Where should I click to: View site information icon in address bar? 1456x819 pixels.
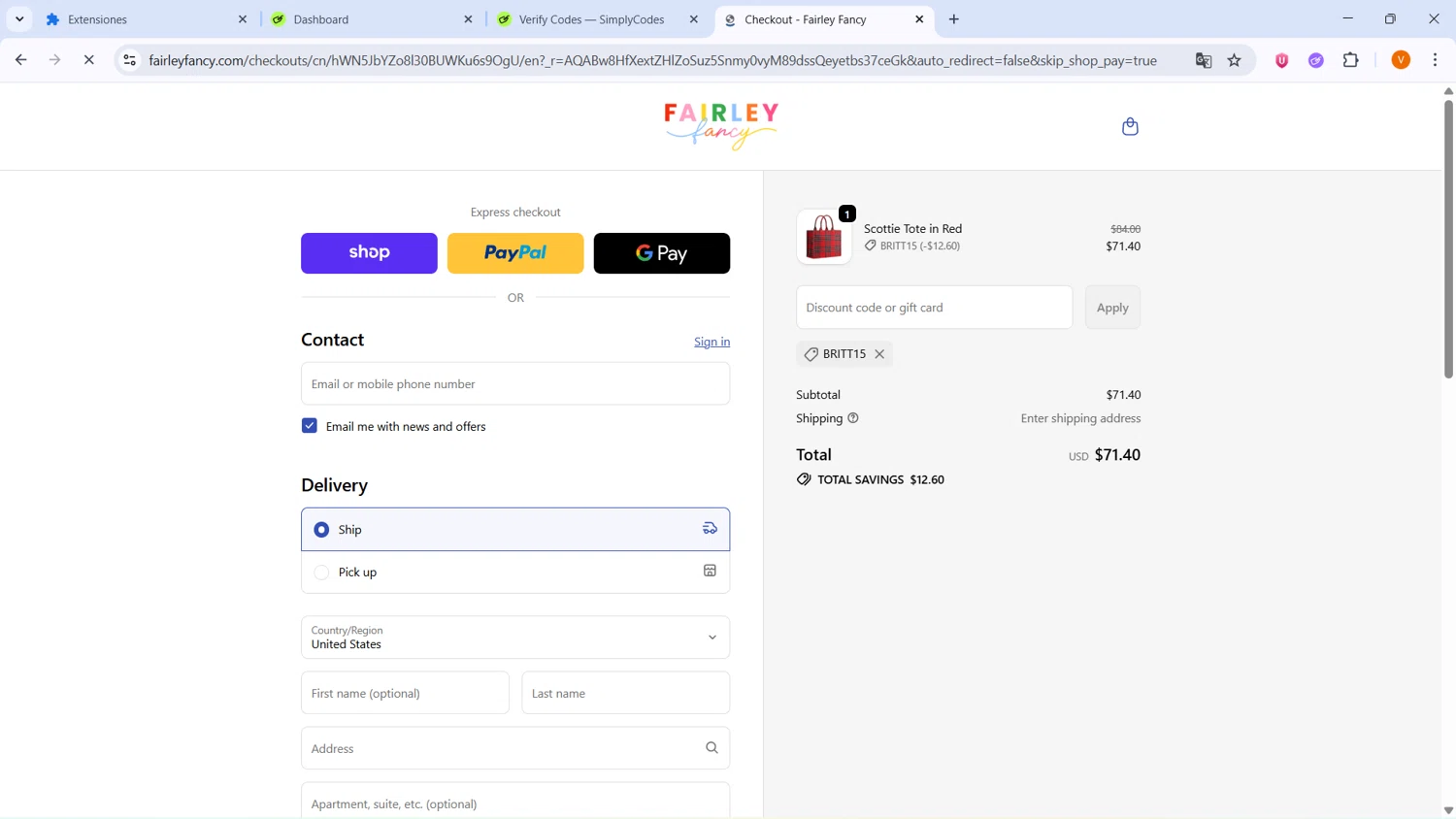pos(129,60)
